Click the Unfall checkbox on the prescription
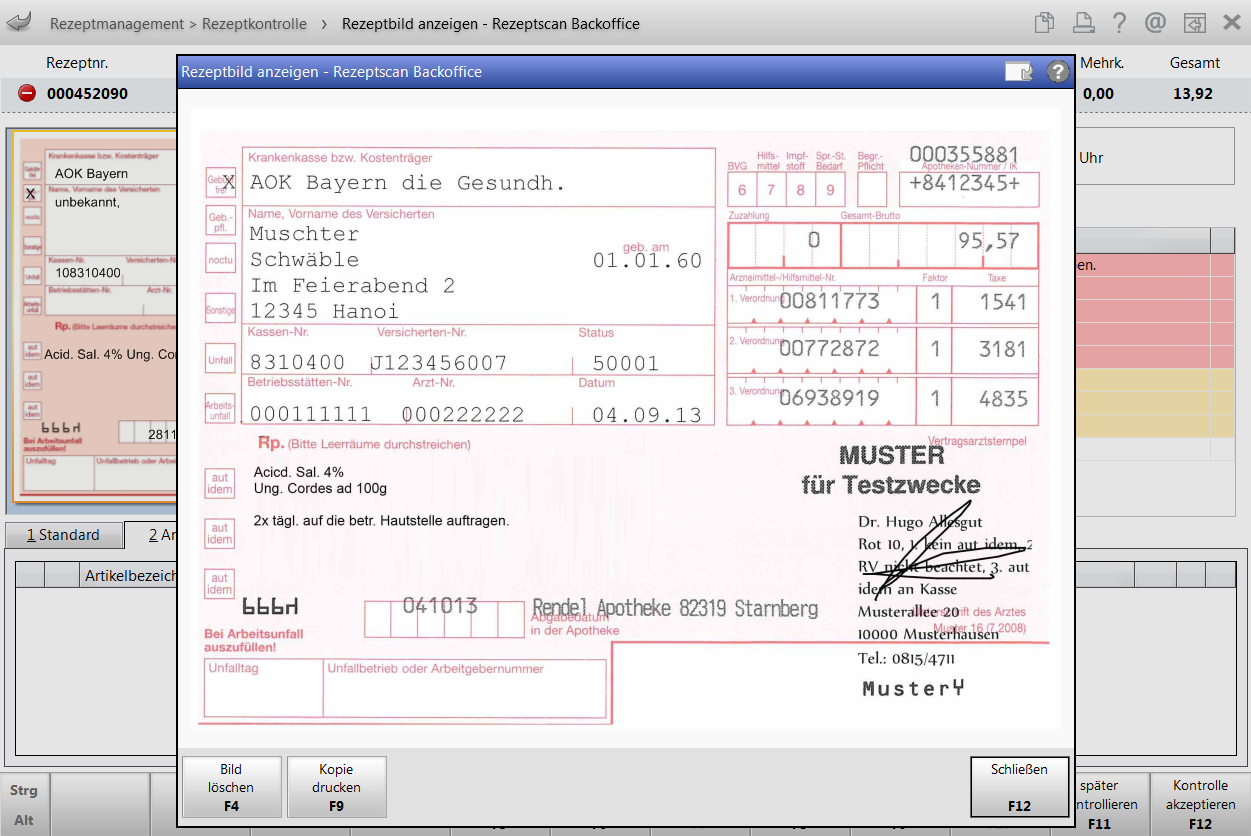 220,358
